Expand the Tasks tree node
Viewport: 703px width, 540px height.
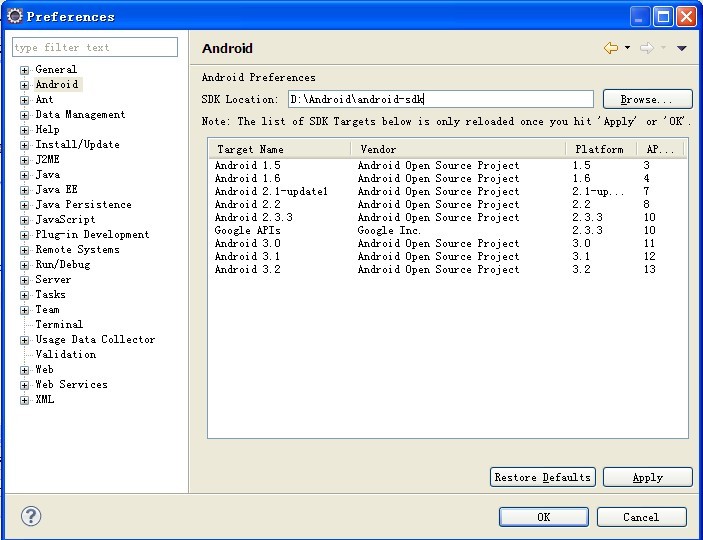(24, 295)
